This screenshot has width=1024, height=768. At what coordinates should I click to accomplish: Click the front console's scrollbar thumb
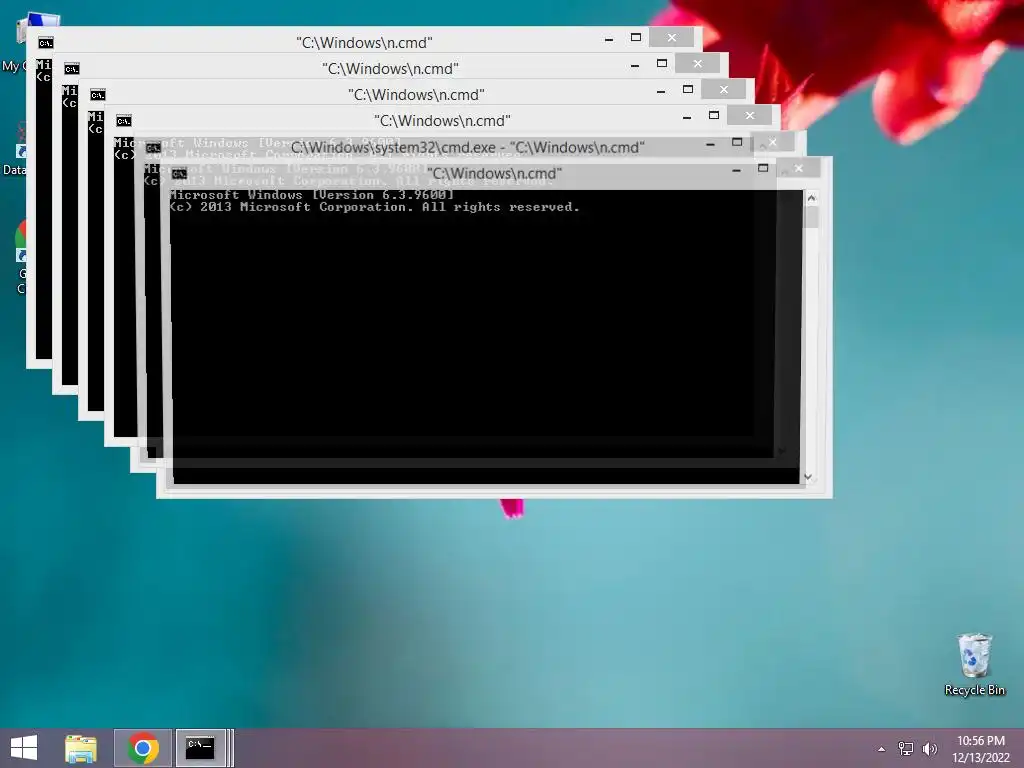coord(811,217)
